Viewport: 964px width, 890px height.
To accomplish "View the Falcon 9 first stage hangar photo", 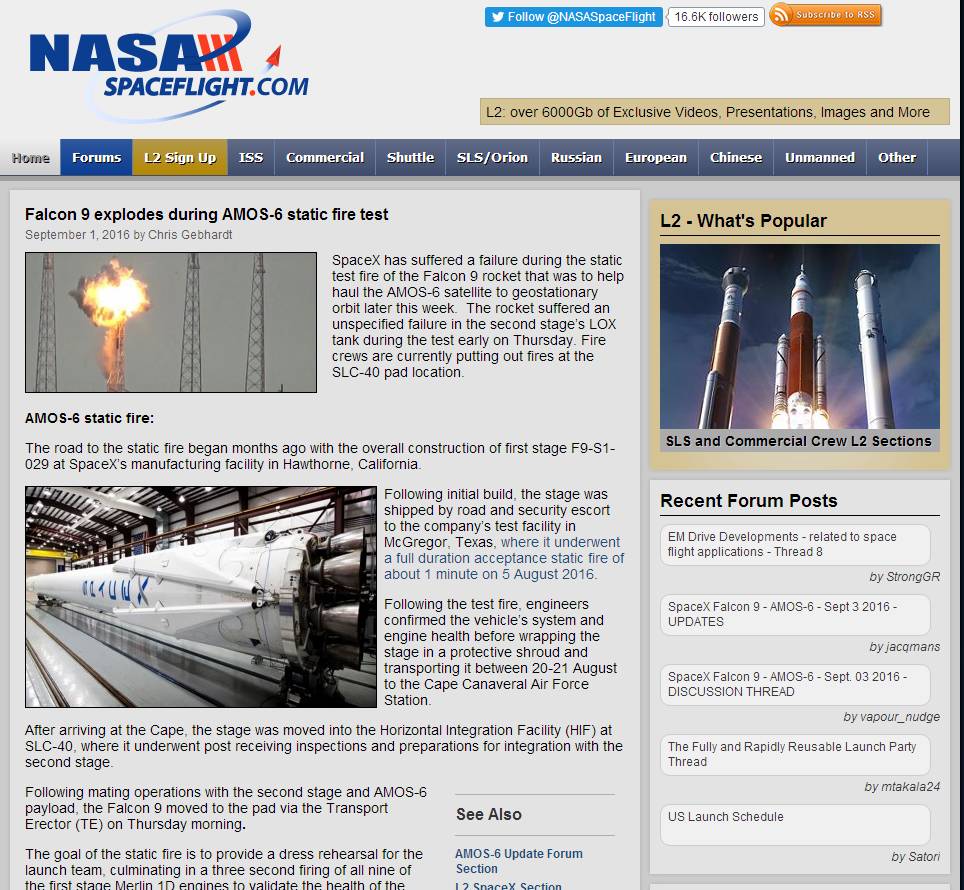I will [x=200, y=597].
